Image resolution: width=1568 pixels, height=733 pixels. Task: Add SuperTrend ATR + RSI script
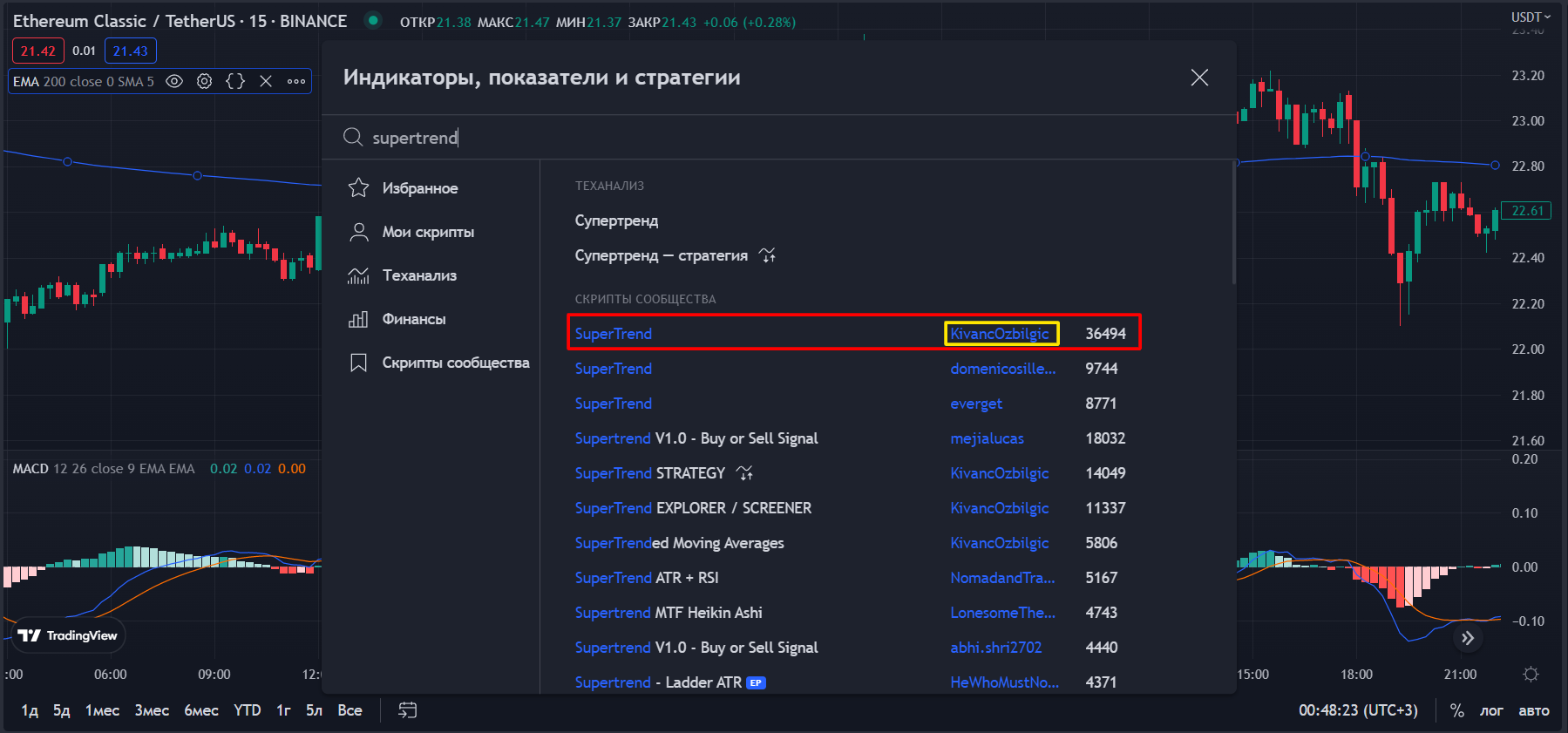(x=647, y=578)
